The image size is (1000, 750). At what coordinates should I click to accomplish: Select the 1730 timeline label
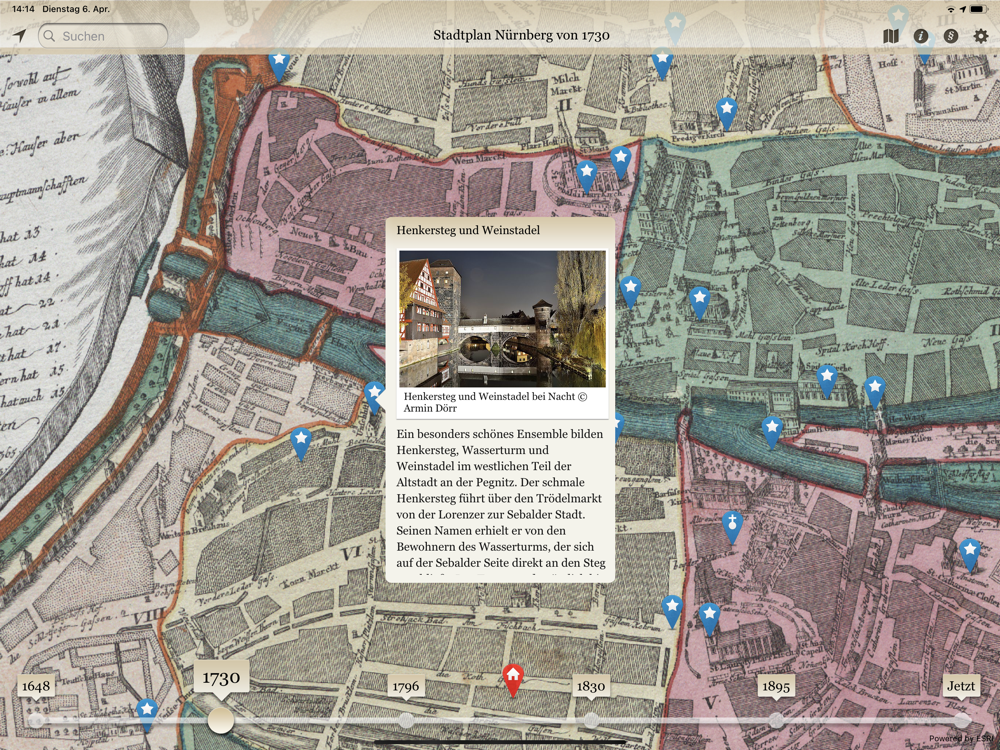(221, 677)
